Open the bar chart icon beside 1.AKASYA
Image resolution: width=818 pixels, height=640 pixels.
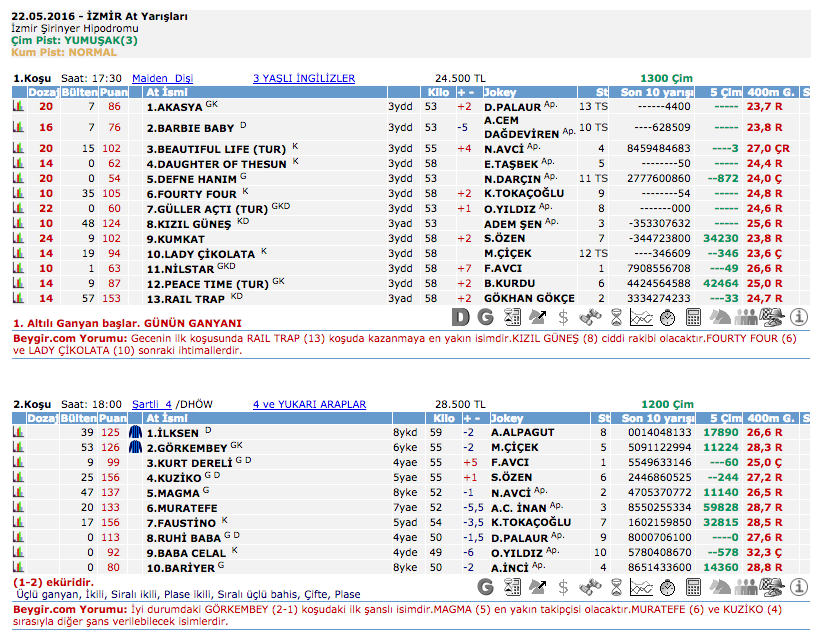click(18, 106)
